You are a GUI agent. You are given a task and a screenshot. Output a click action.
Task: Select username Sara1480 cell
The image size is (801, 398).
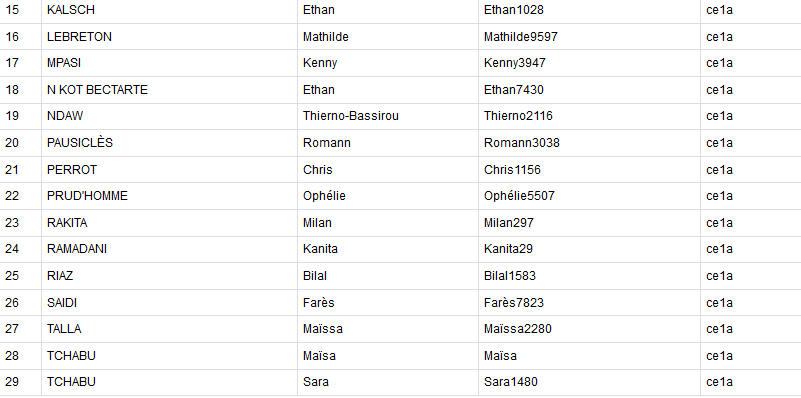point(589,382)
